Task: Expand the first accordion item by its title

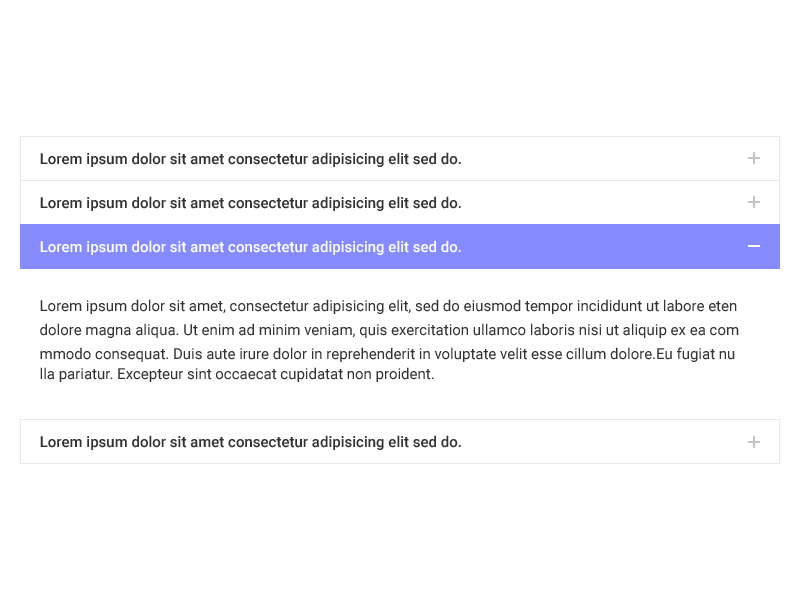Action: coord(250,159)
